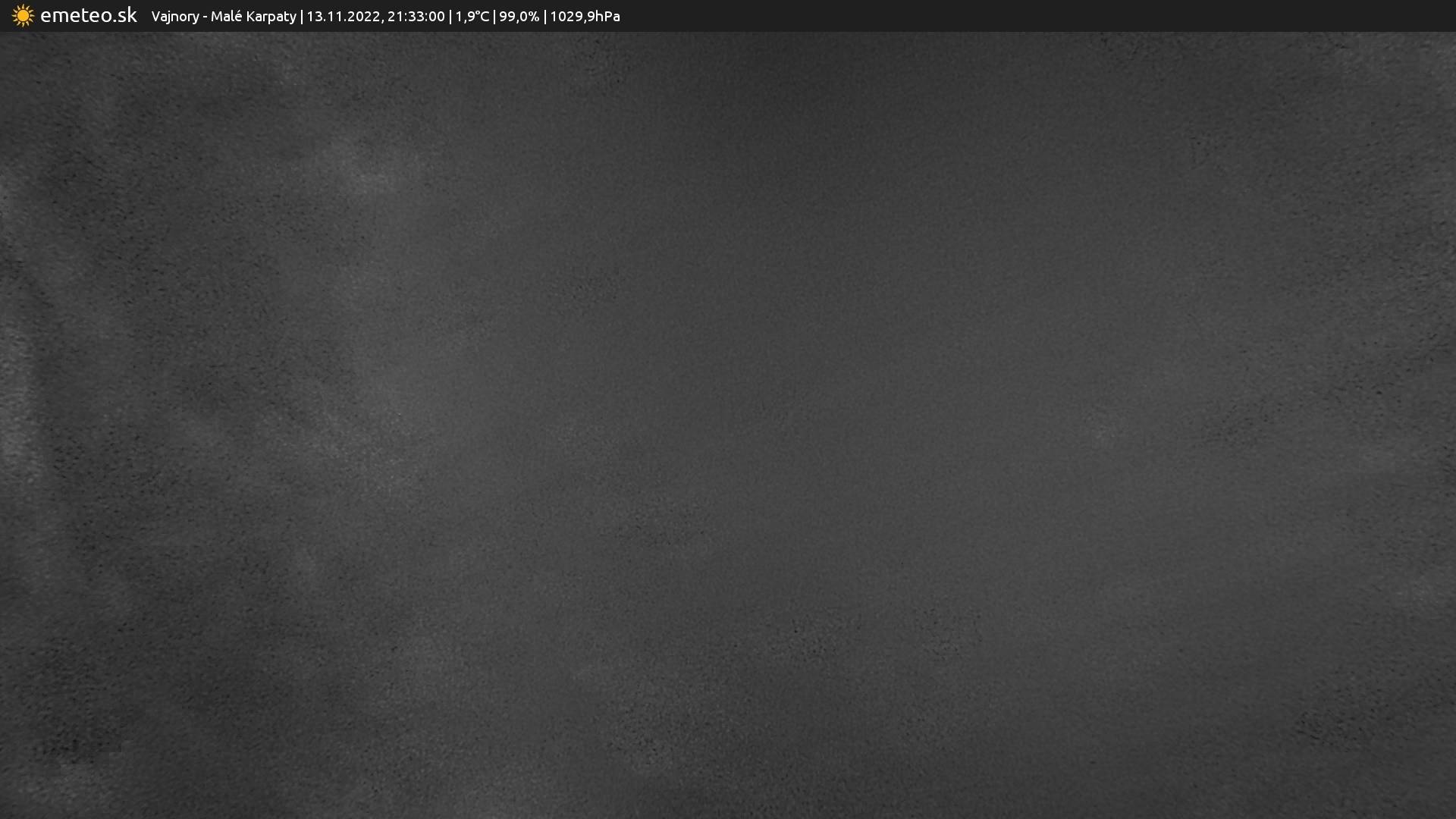Screen dimensions: 1456x819
Task: Click the humidity value 99,0%
Action: 519,17
